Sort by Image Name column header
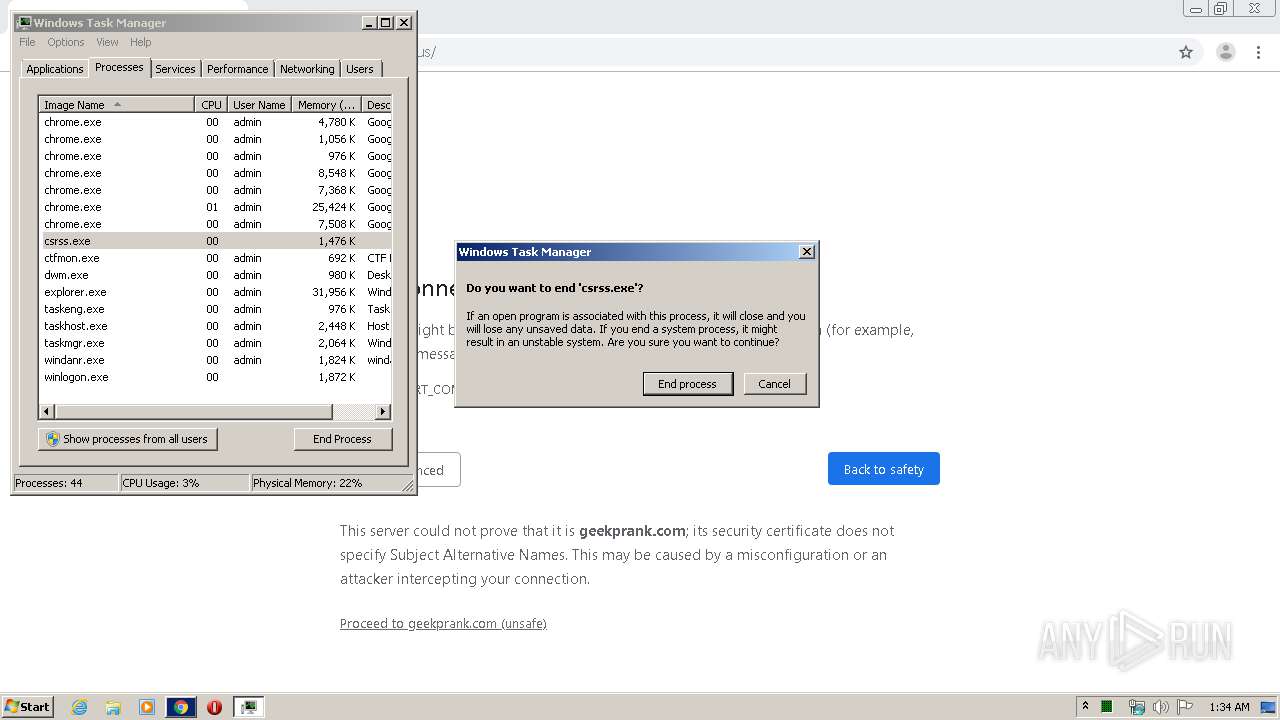1280x720 pixels. pyautogui.click(x=116, y=105)
